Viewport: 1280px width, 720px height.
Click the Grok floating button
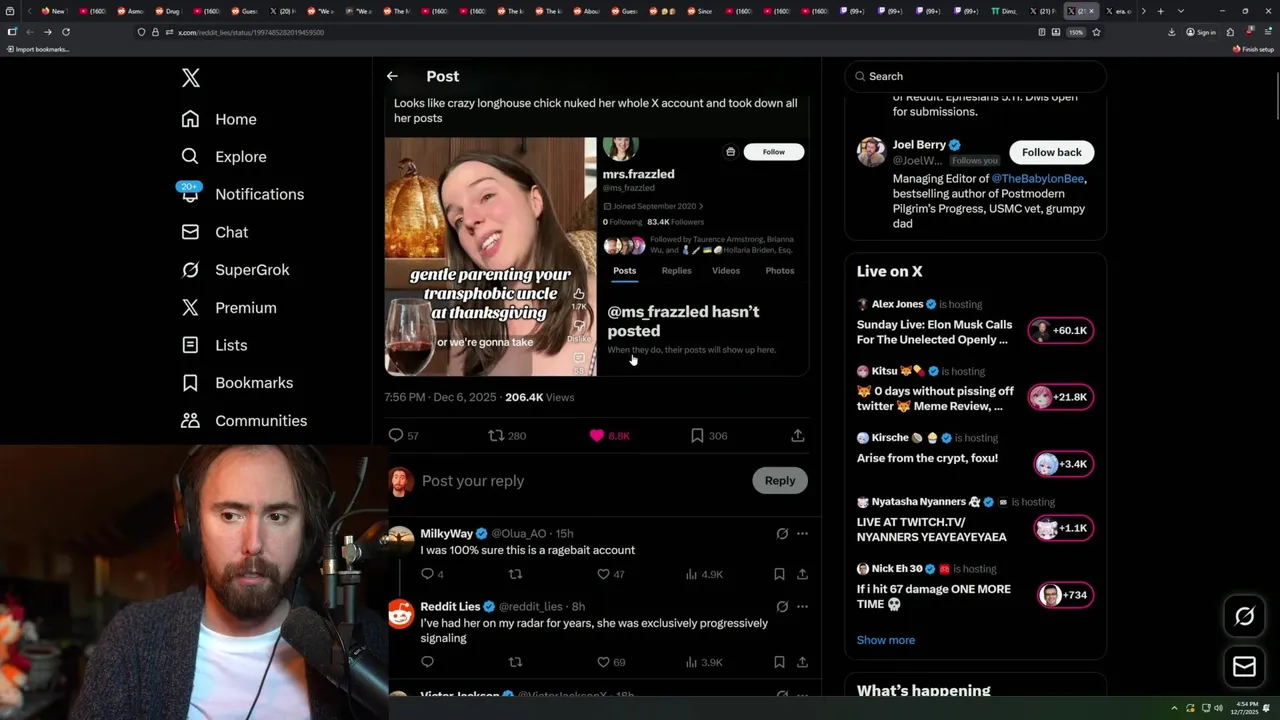click(x=1244, y=616)
